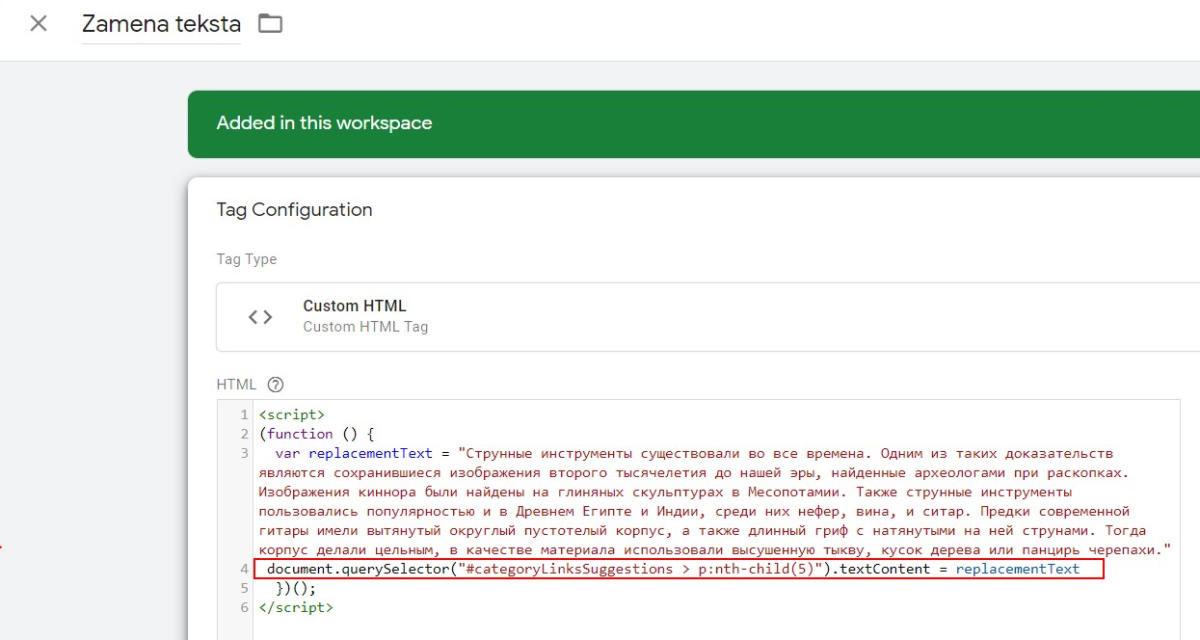Click the HTML field label
1200x640 pixels.
236,384
